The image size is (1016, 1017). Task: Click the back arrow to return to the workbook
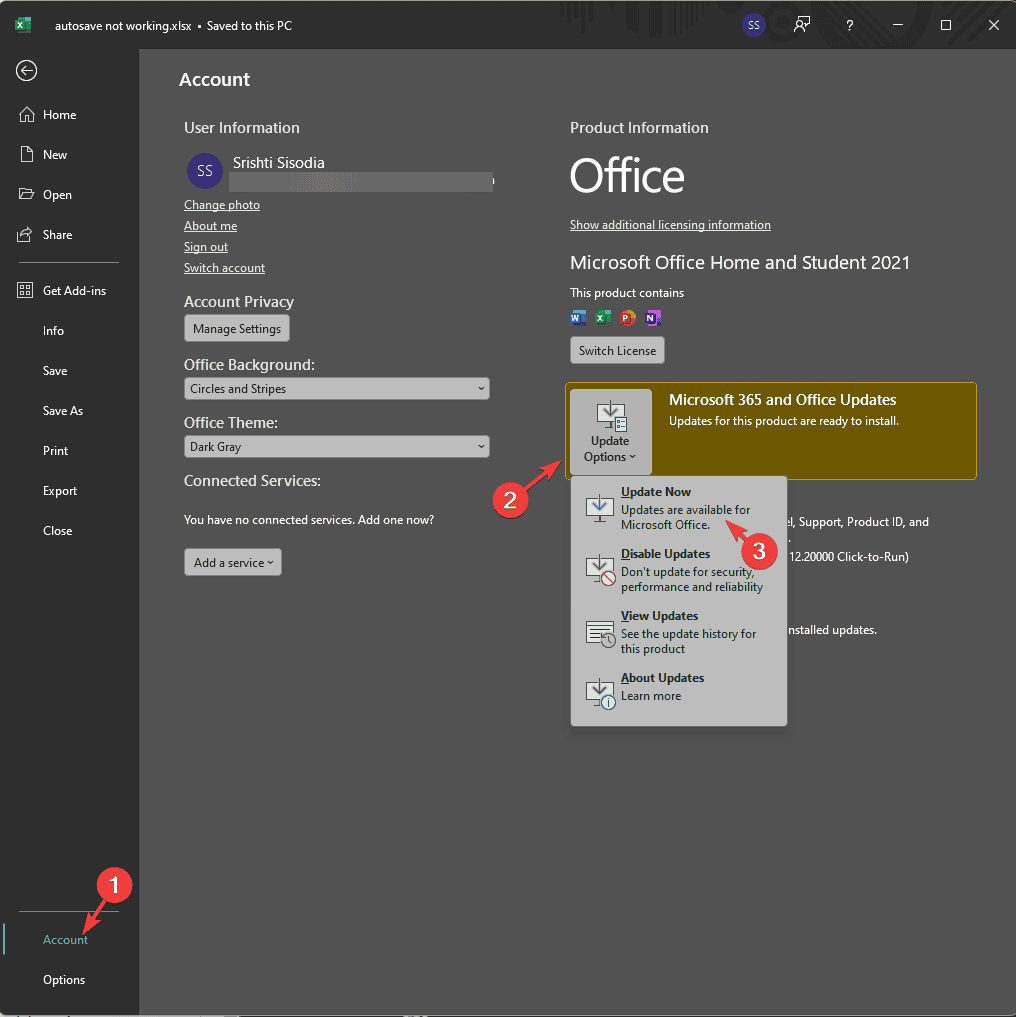[25, 70]
